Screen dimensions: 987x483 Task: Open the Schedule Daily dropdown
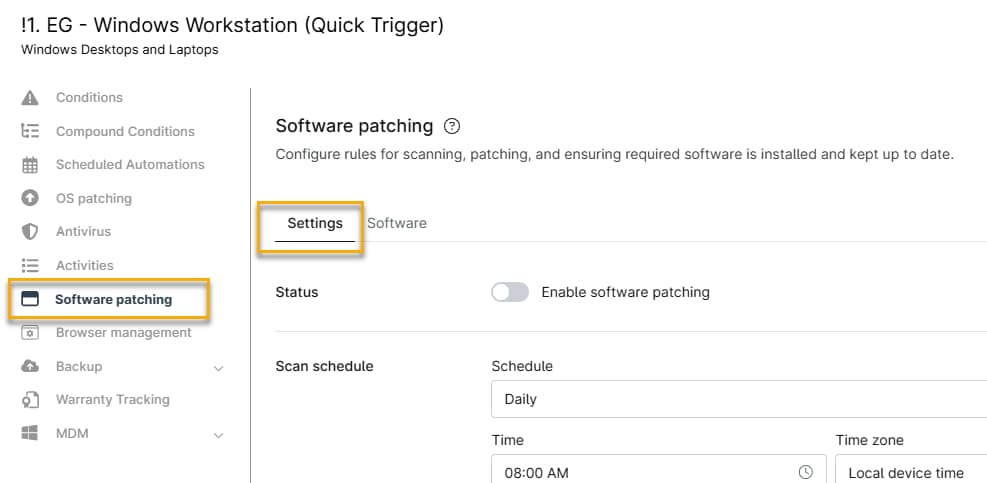point(738,399)
